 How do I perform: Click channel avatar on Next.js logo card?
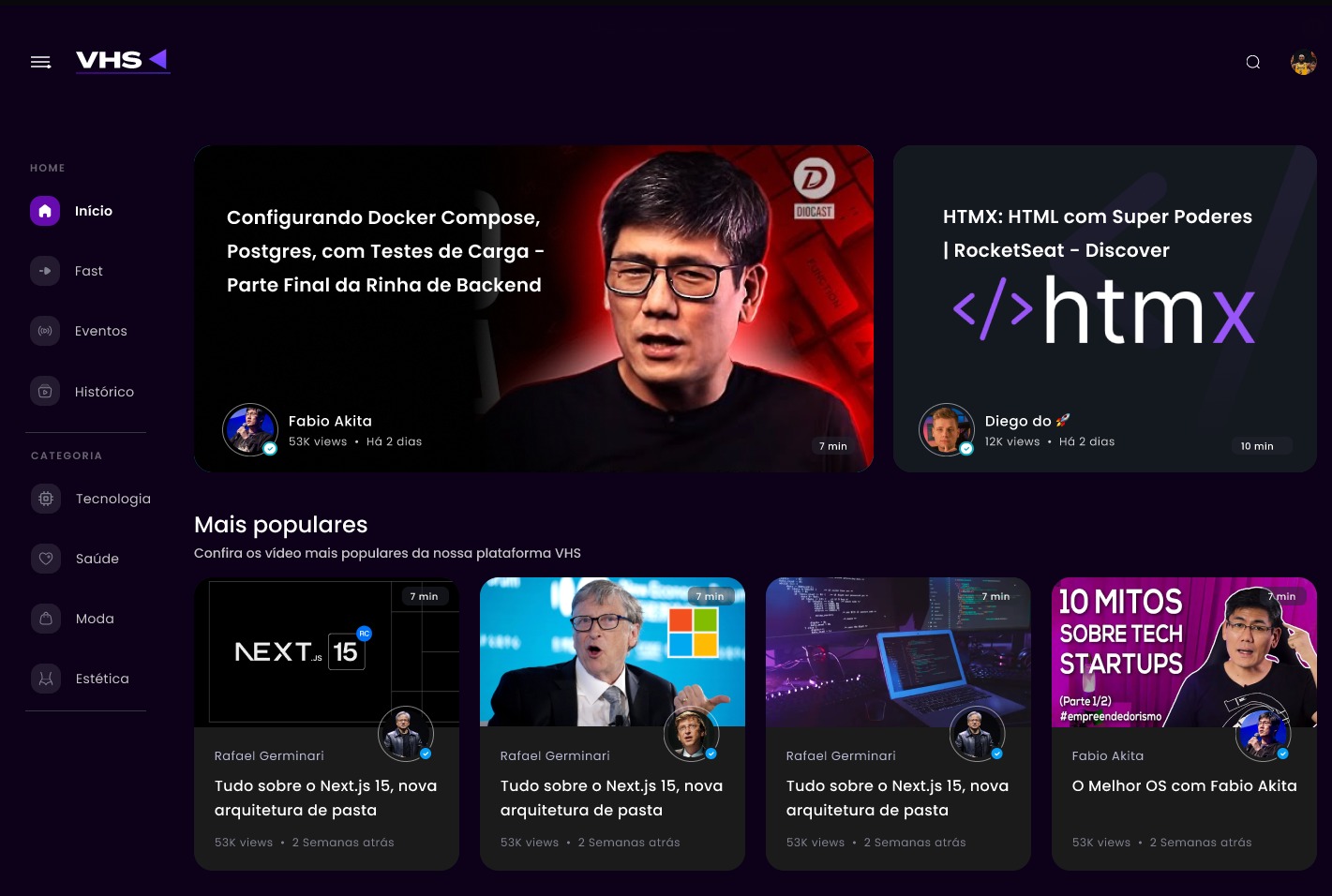pyautogui.click(x=406, y=734)
